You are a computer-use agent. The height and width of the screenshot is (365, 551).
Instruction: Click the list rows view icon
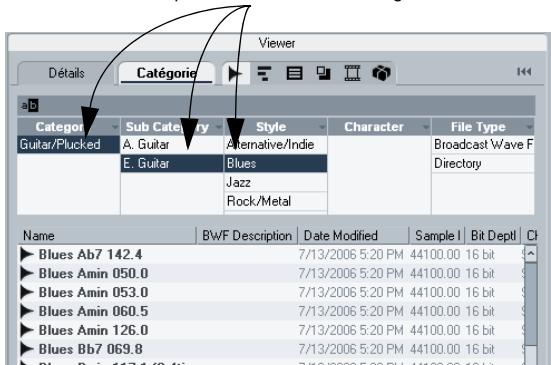pyautogui.click(x=294, y=73)
